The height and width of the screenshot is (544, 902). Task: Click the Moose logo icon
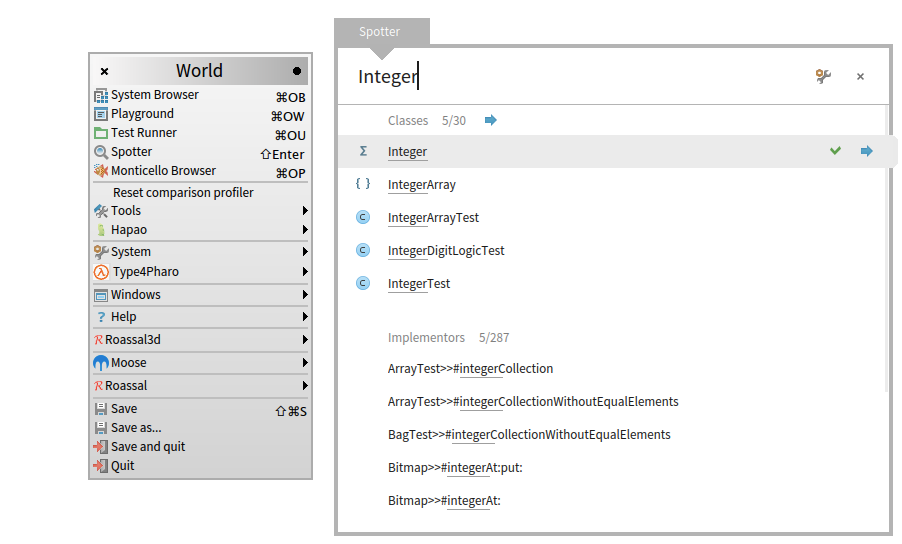(101, 363)
